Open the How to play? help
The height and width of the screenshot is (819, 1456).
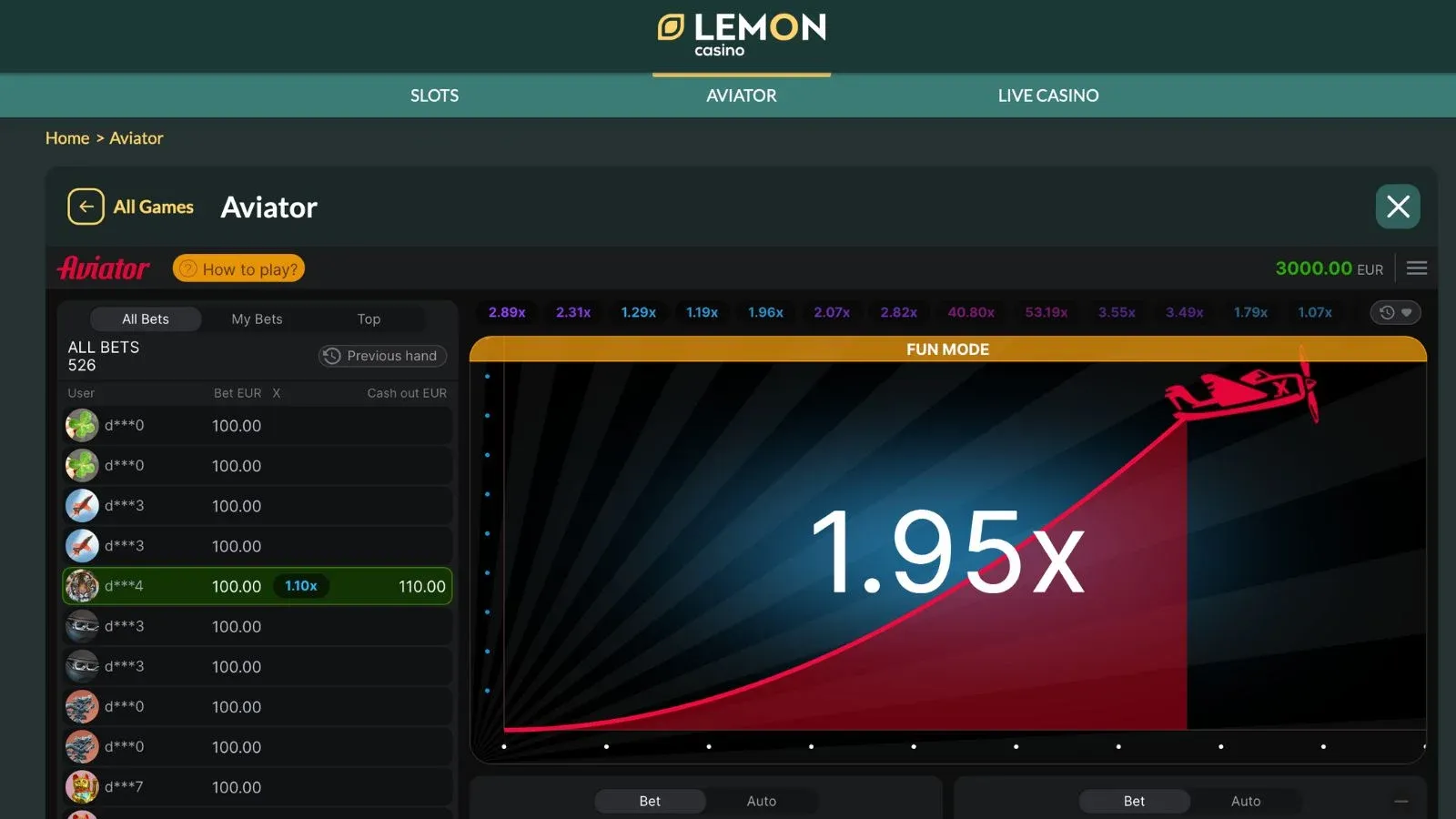coord(238,268)
